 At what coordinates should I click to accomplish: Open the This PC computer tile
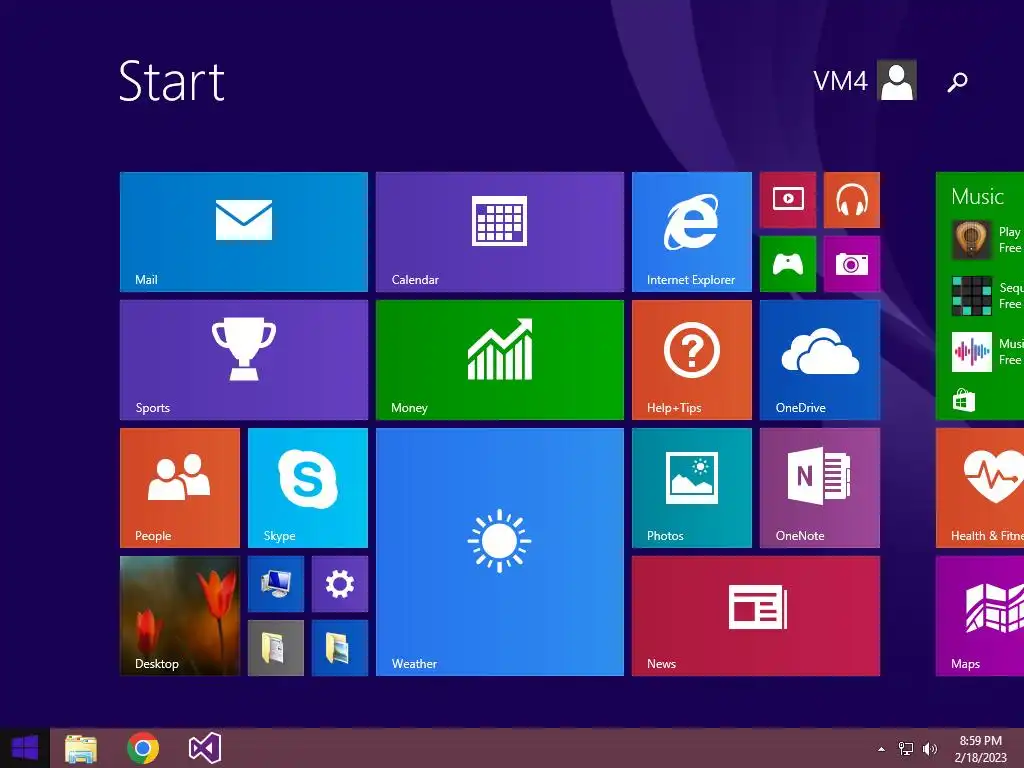276,584
